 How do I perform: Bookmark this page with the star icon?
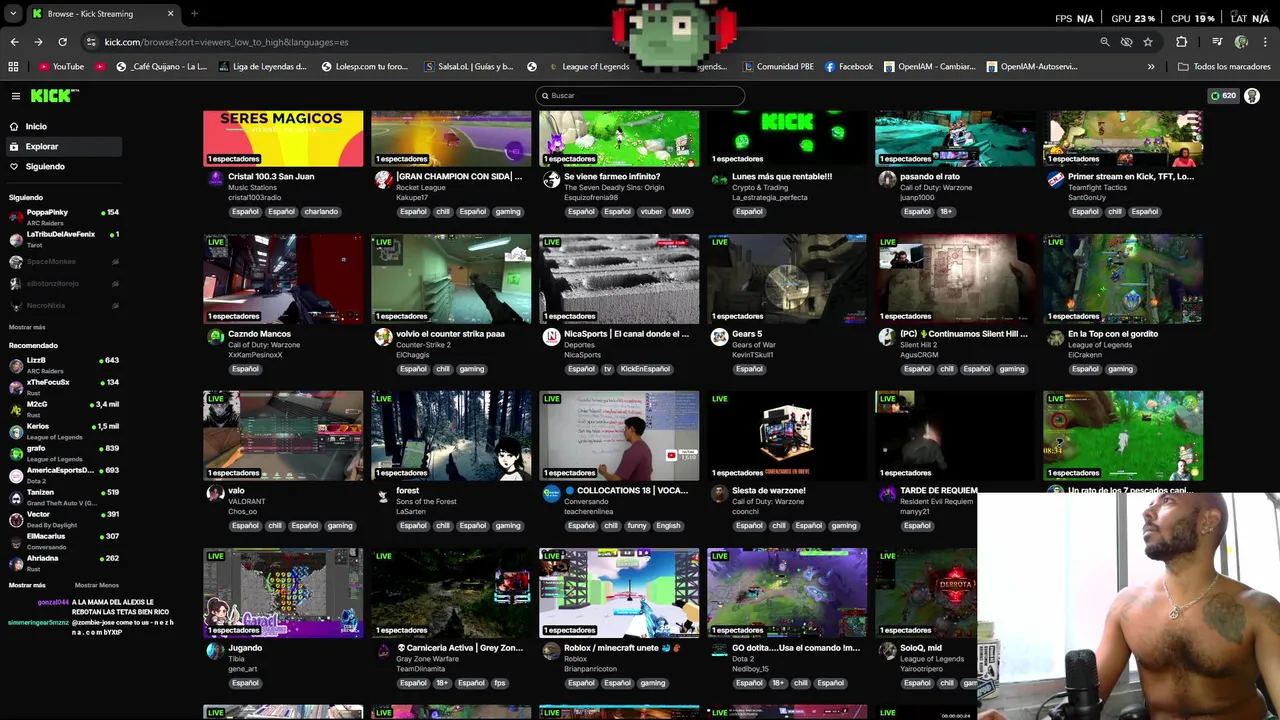pyautogui.click(x=1148, y=42)
